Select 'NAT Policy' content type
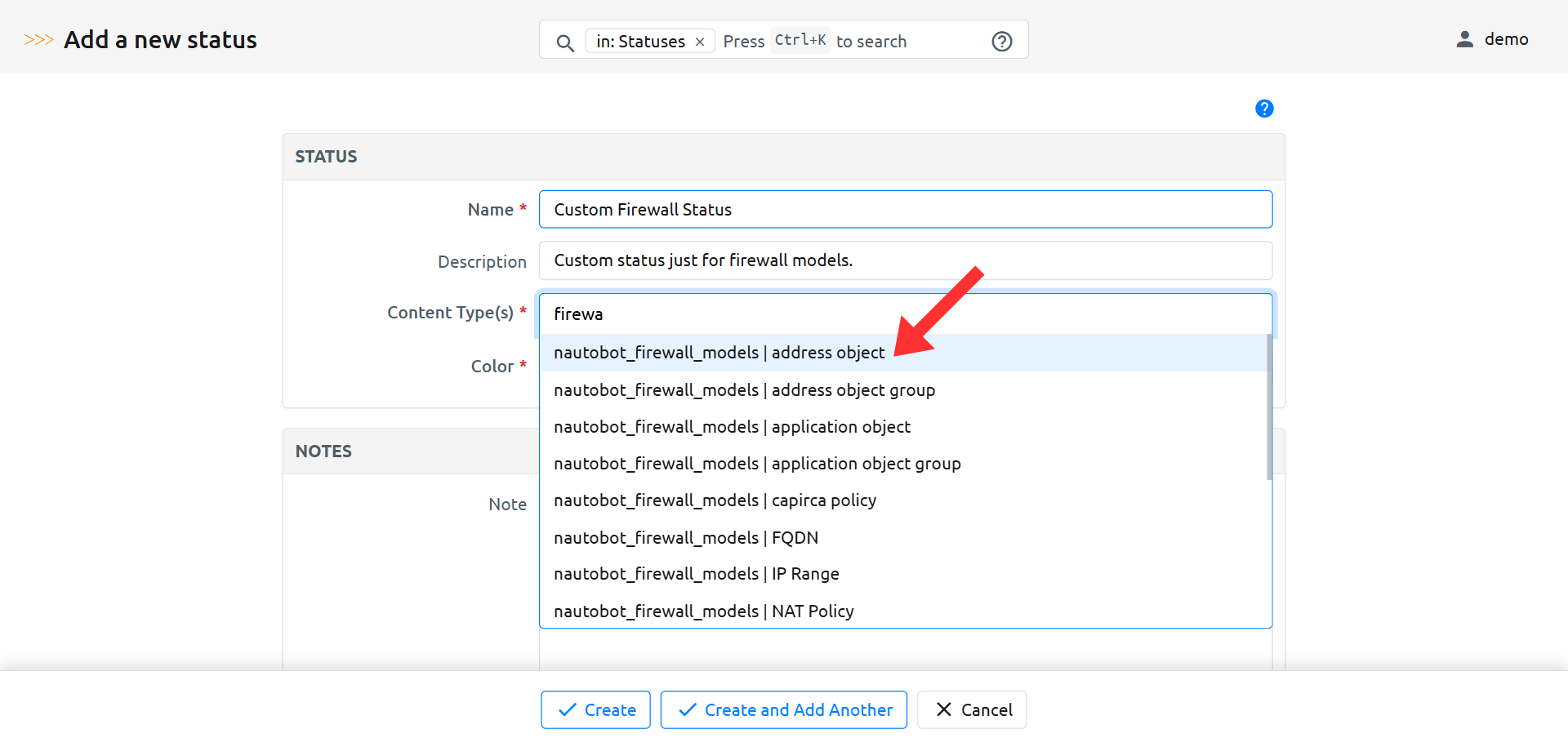 (x=703, y=611)
